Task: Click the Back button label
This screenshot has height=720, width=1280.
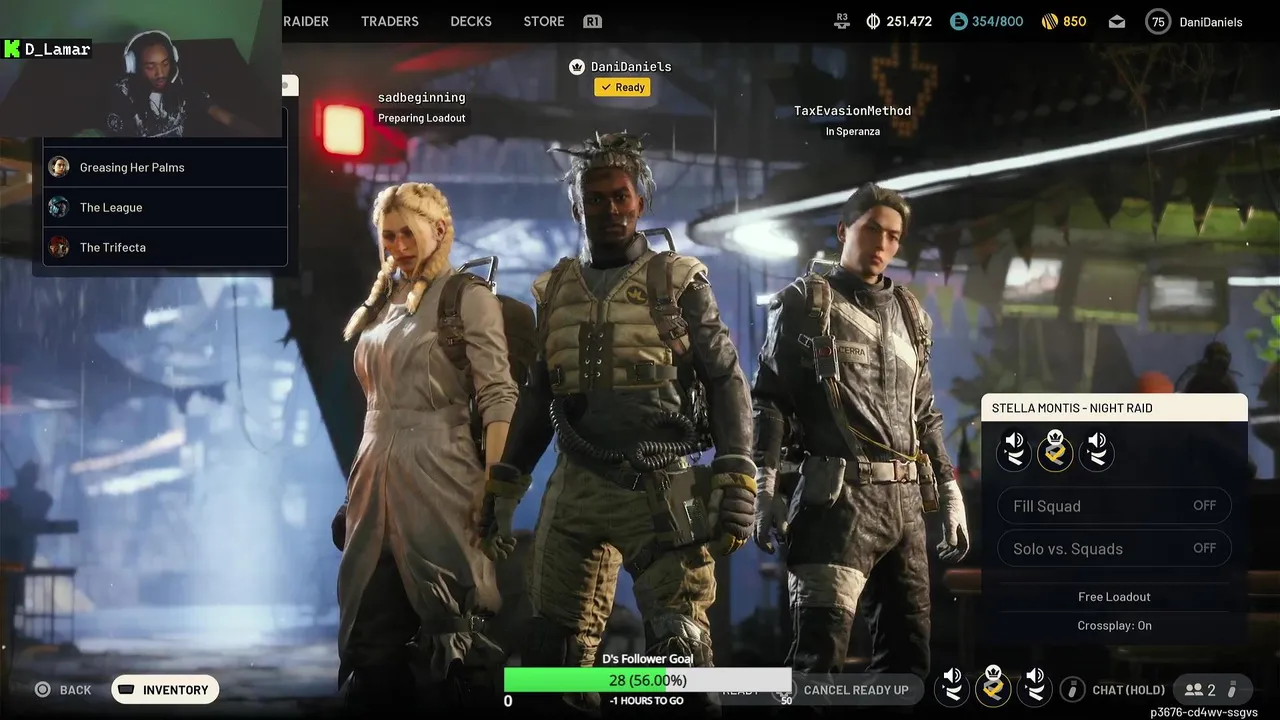Action: pyautogui.click(x=76, y=690)
